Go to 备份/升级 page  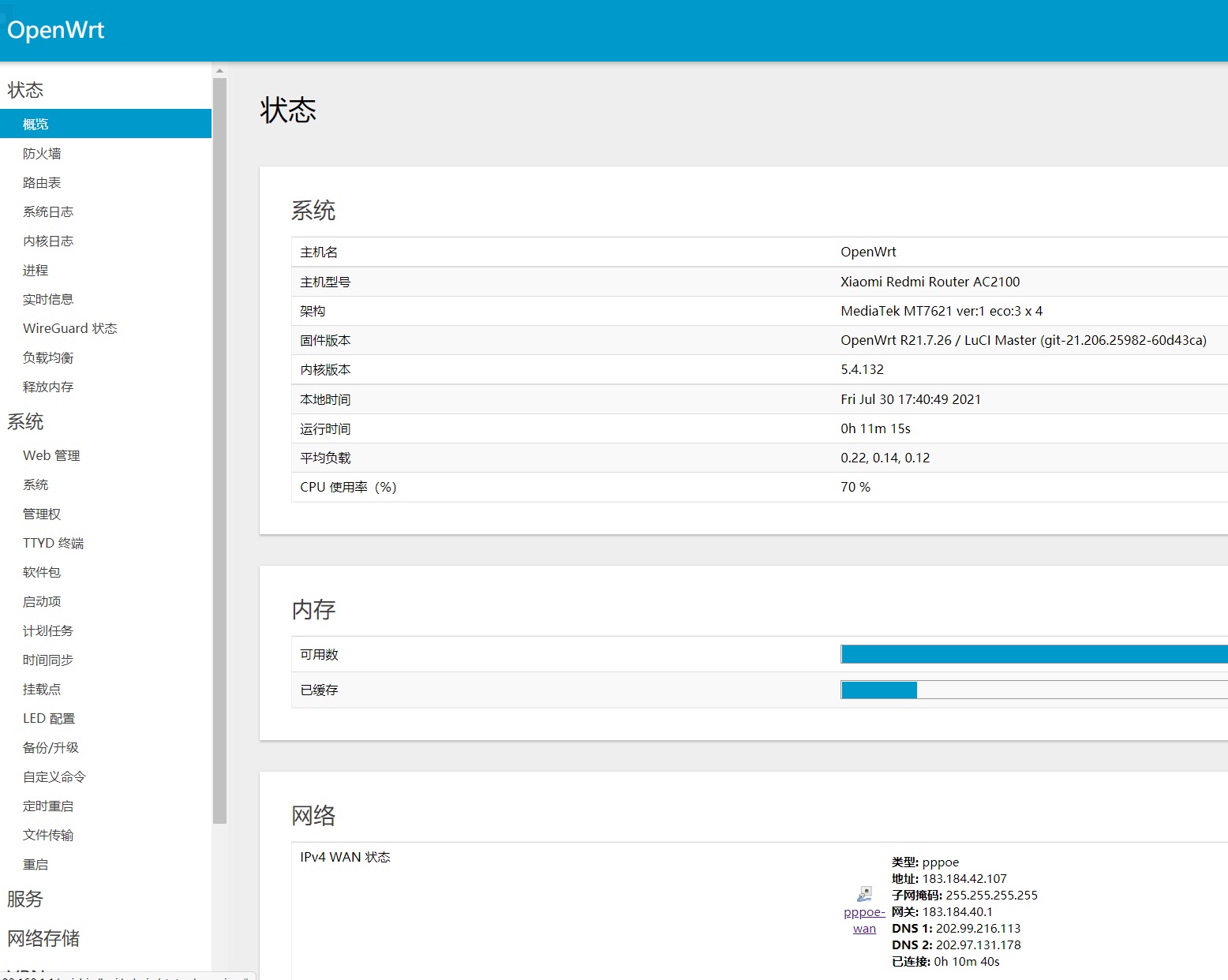51,747
